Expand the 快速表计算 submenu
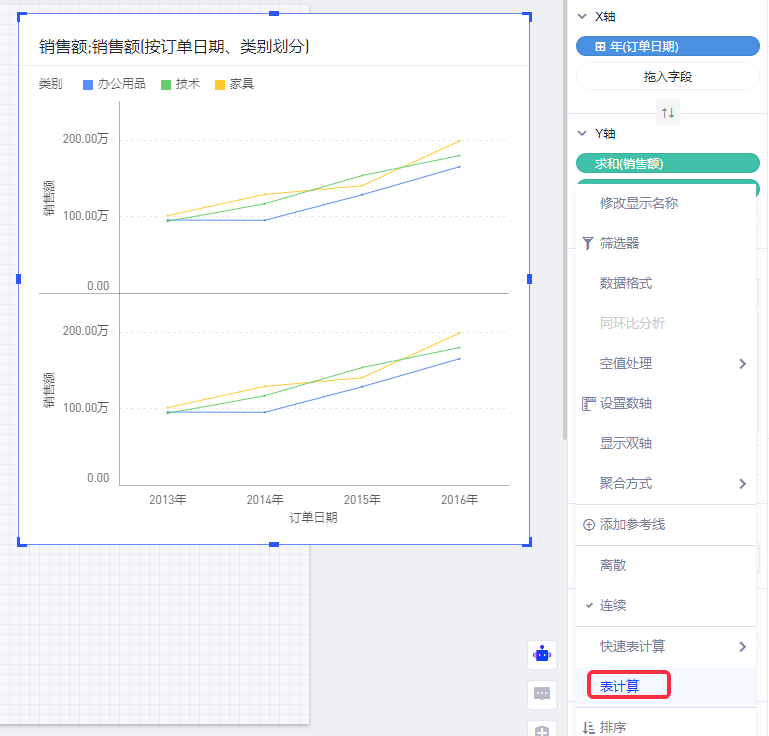This screenshot has width=769, height=736. 742,646
